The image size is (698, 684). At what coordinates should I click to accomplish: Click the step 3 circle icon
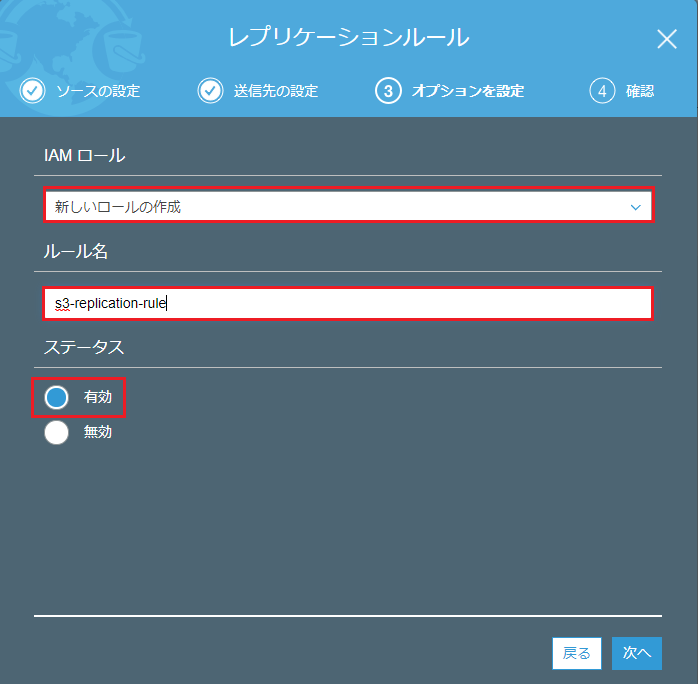[388, 91]
